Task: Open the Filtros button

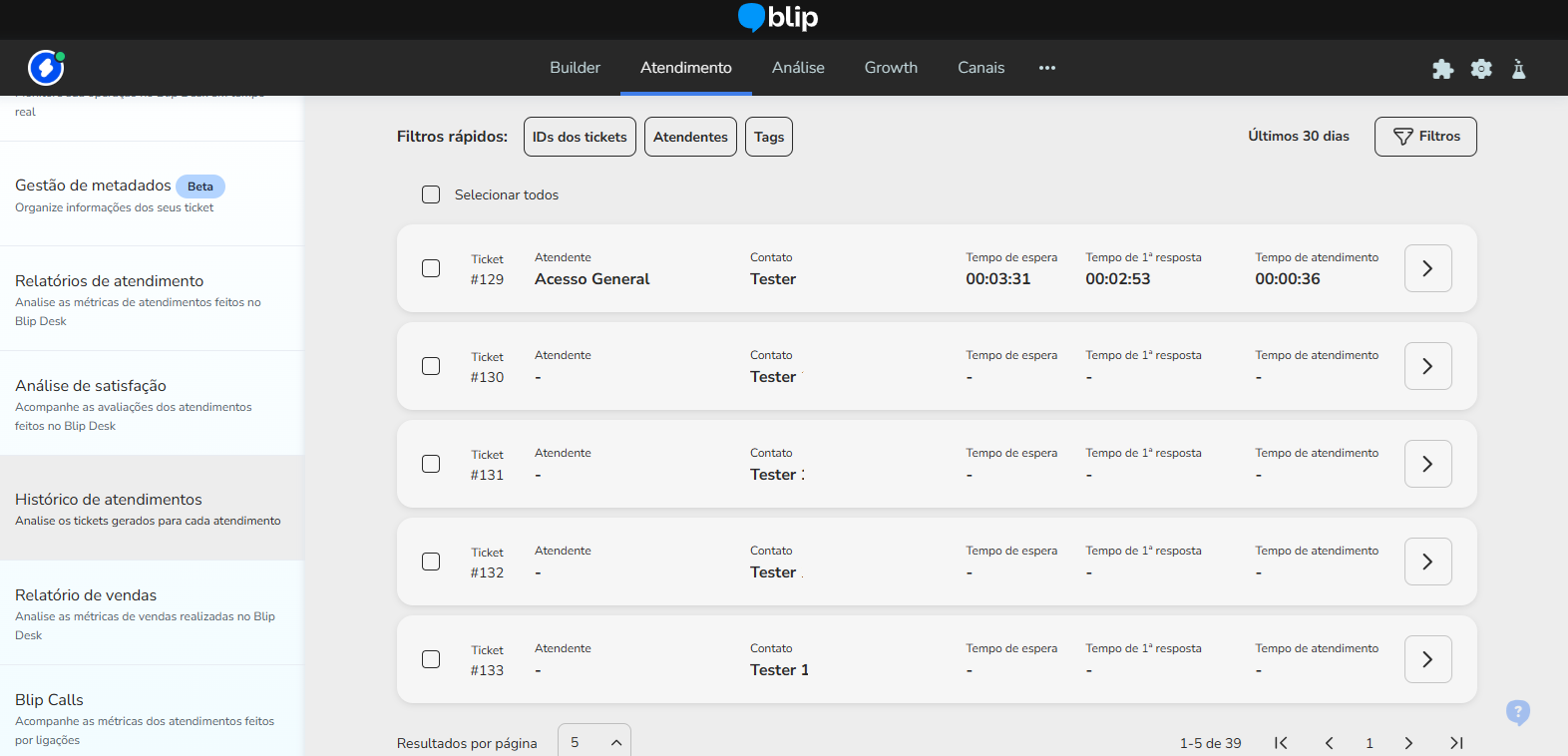Action: pos(1425,137)
